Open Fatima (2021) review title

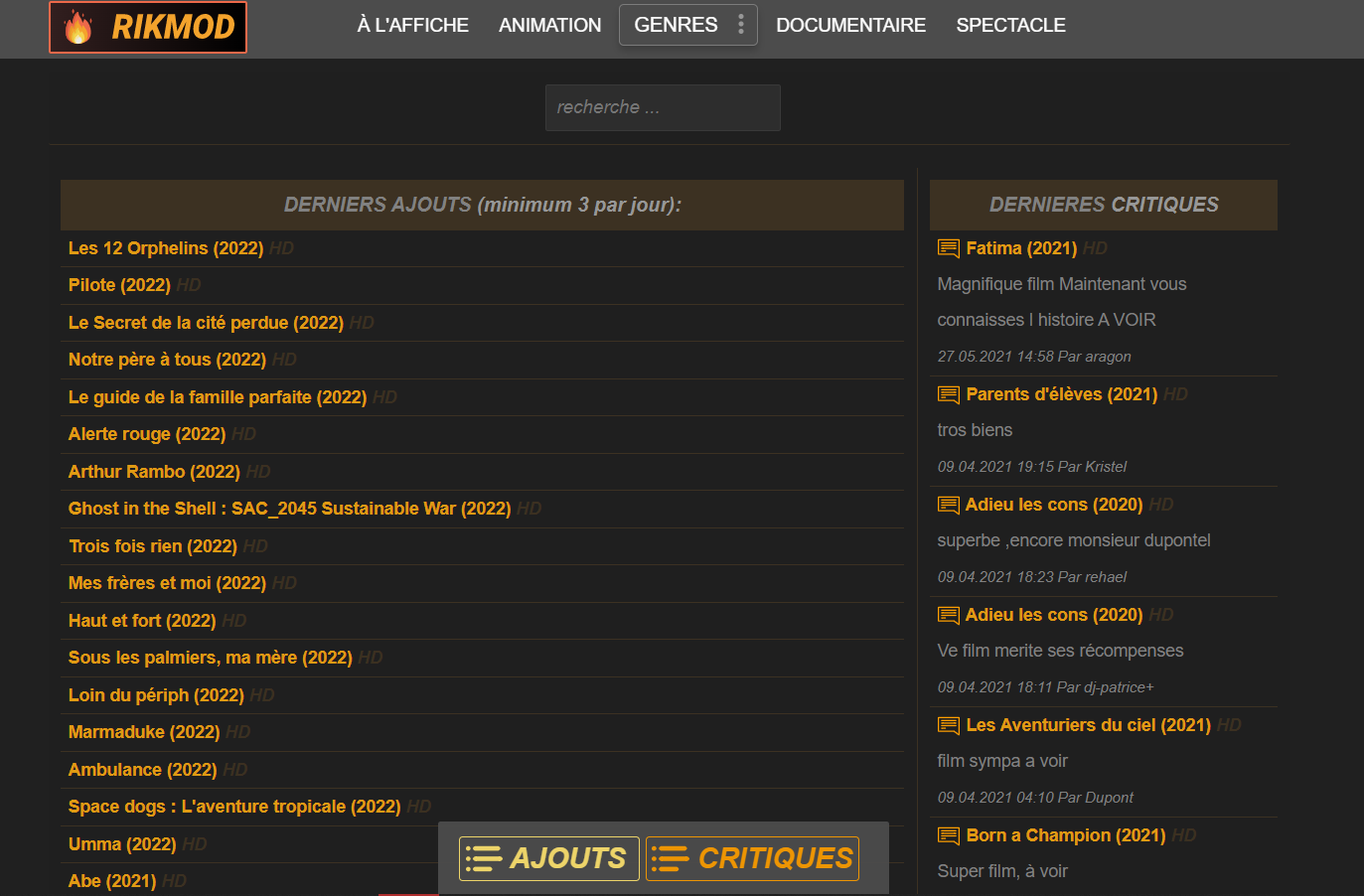(x=1022, y=248)
